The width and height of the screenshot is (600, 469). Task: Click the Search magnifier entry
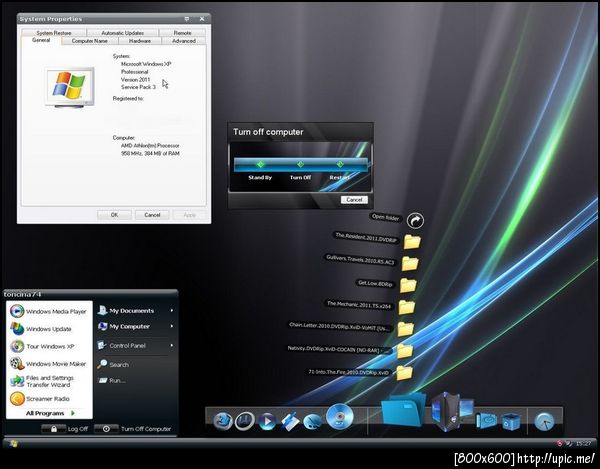click(113, 365)
